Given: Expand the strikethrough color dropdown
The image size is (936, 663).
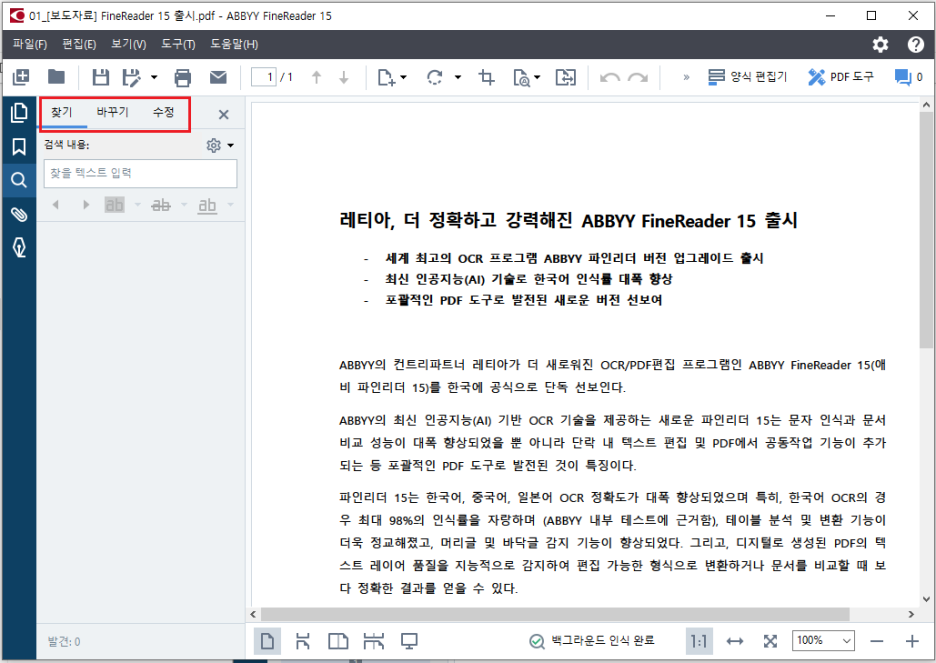Looking at the screenshot, I should point(184,205).
